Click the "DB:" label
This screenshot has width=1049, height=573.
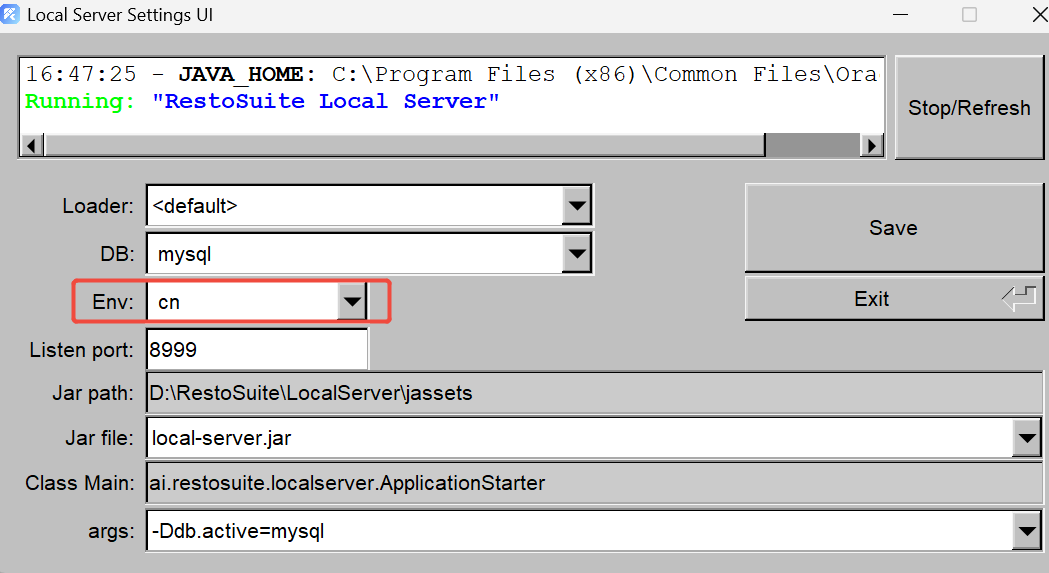pyautogui.click(x=117, y=254)
